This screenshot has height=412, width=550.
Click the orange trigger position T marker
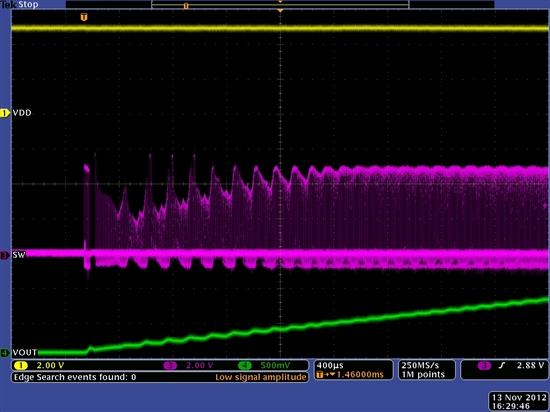click(x=83, y=17)
